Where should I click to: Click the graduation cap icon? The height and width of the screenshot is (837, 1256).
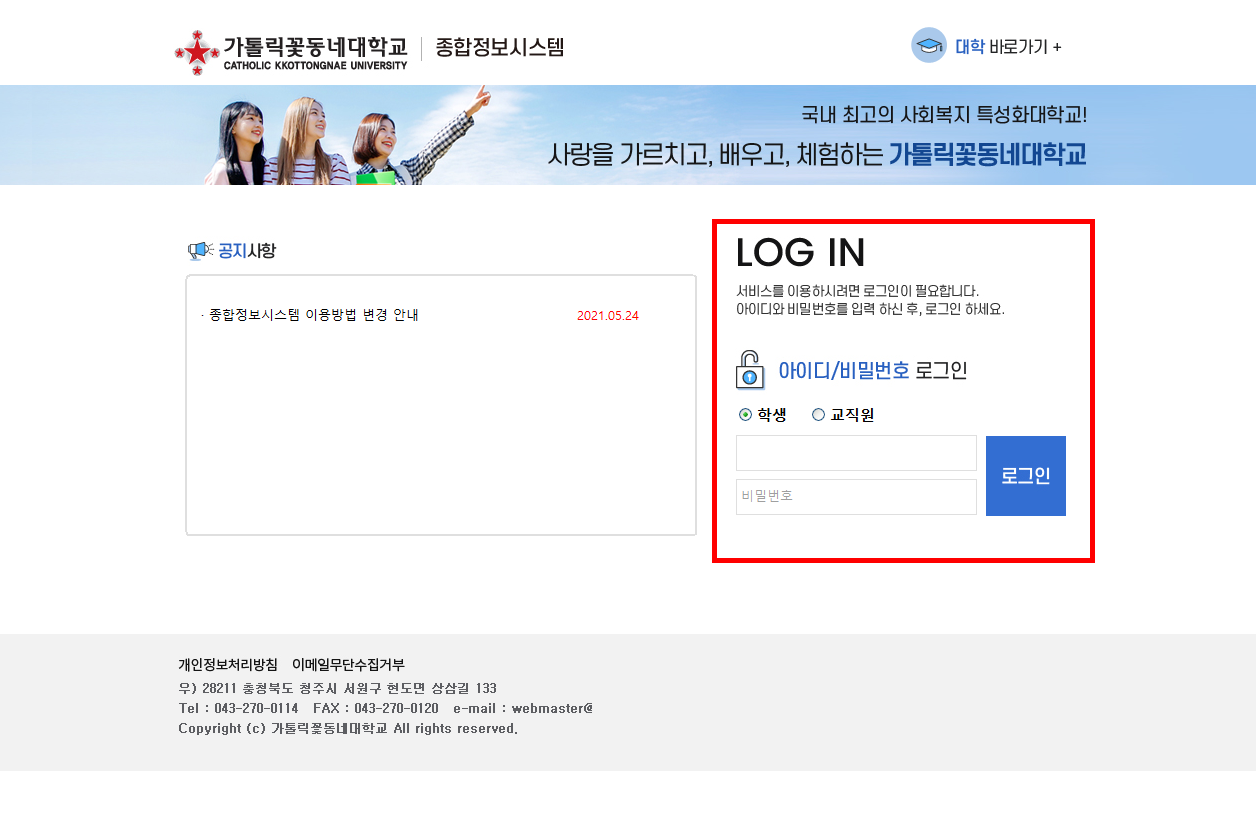click(x=928, y=46)
